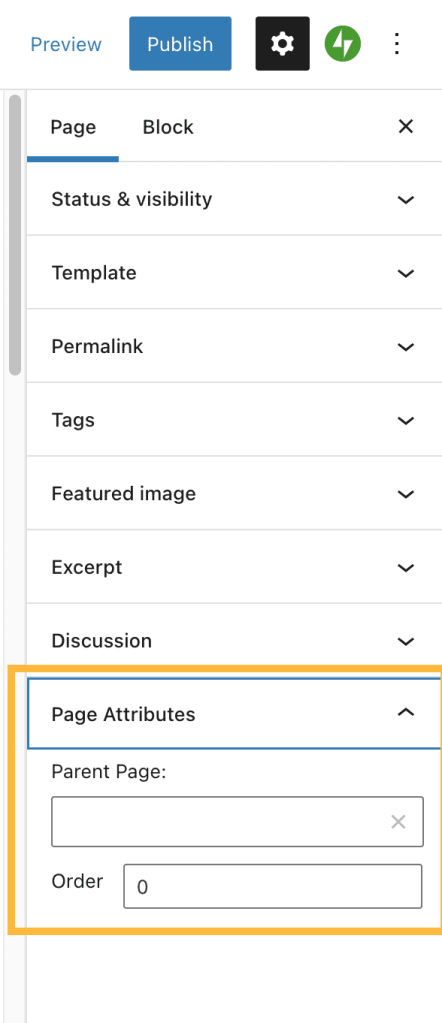The height and width of the screenshot is (1023, 442).
Task: Open the Preview link
Action: click(x=66, y=44)
